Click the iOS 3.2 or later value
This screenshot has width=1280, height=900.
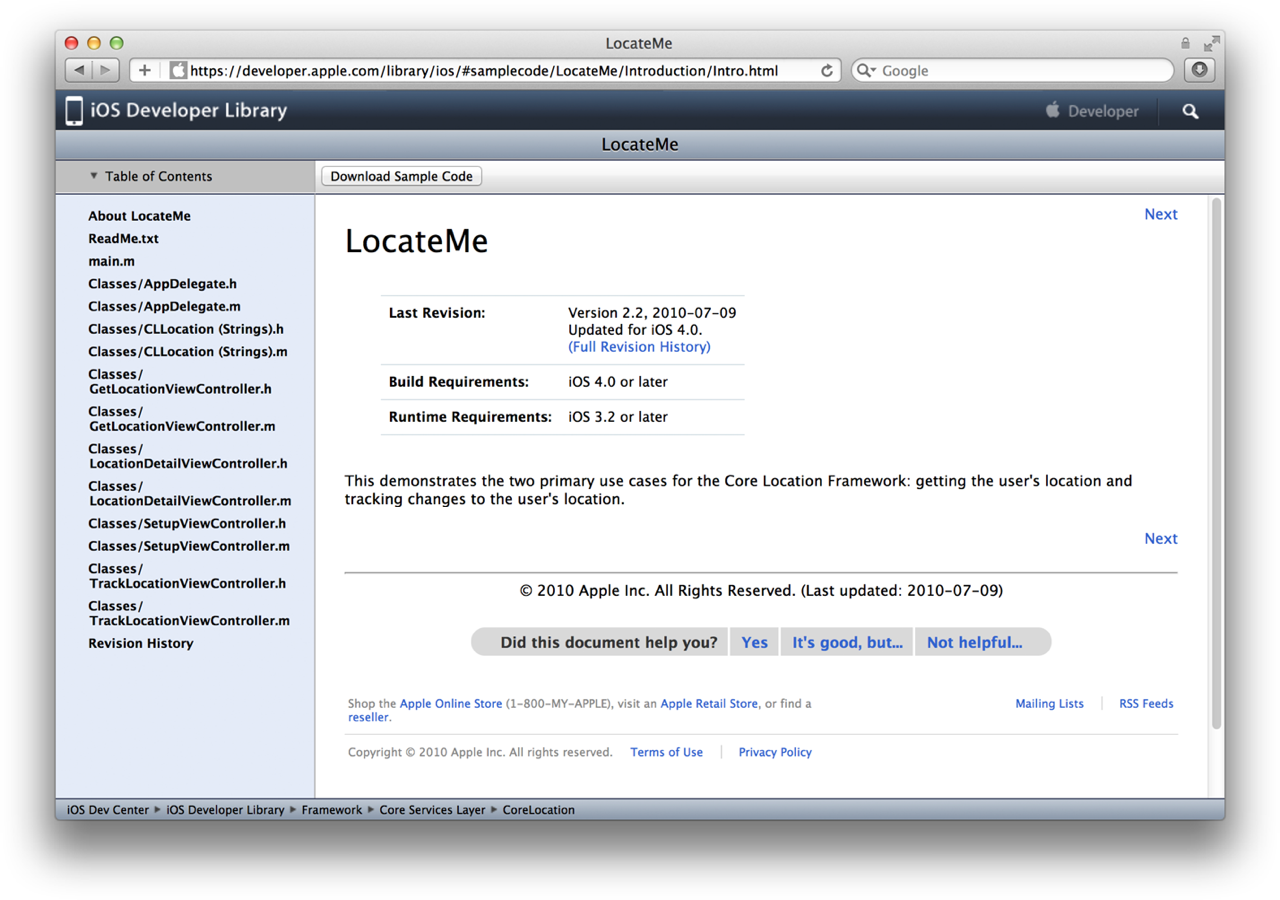[618, 417]
